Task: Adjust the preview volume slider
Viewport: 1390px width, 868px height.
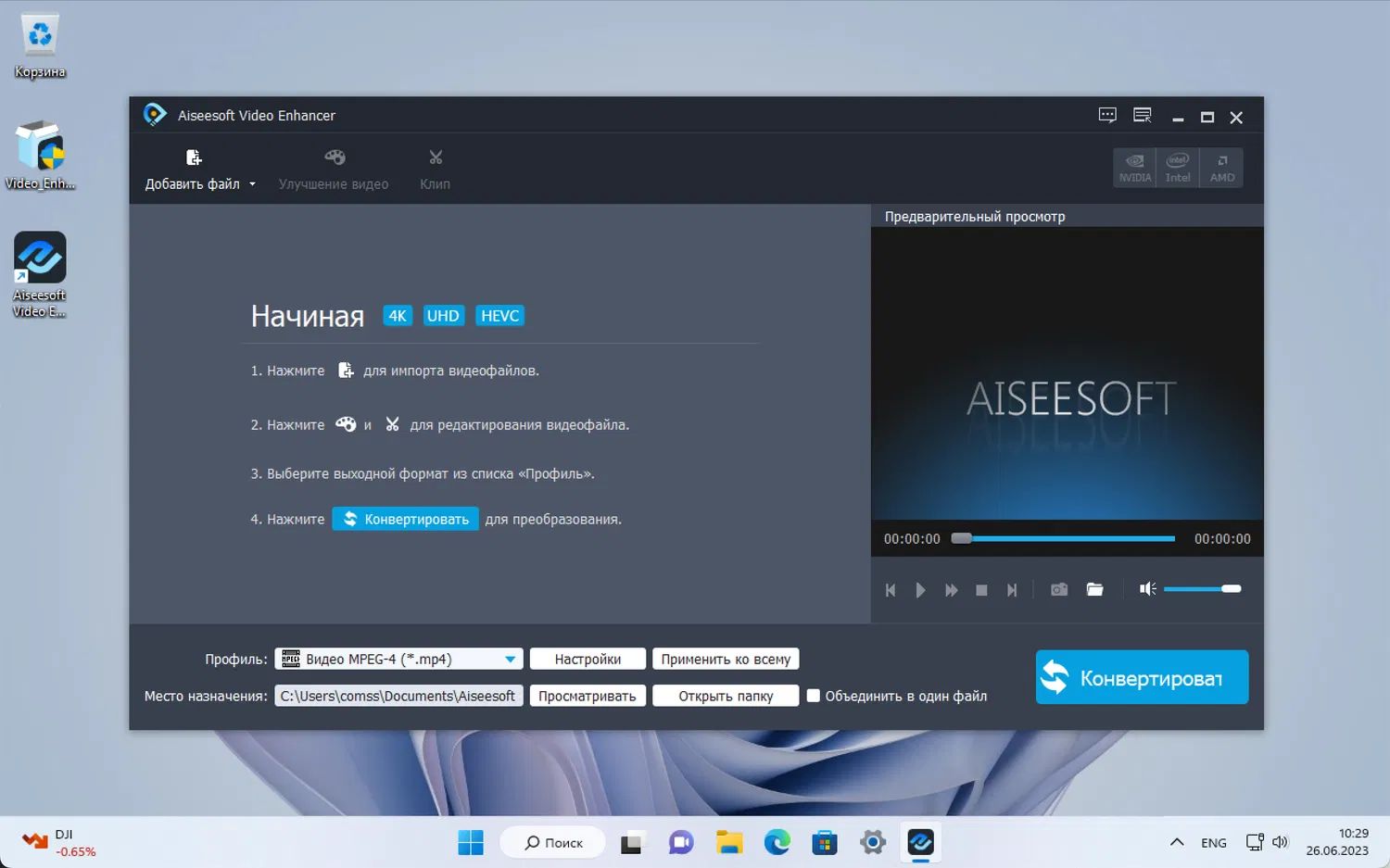Action: (1202, 589)
